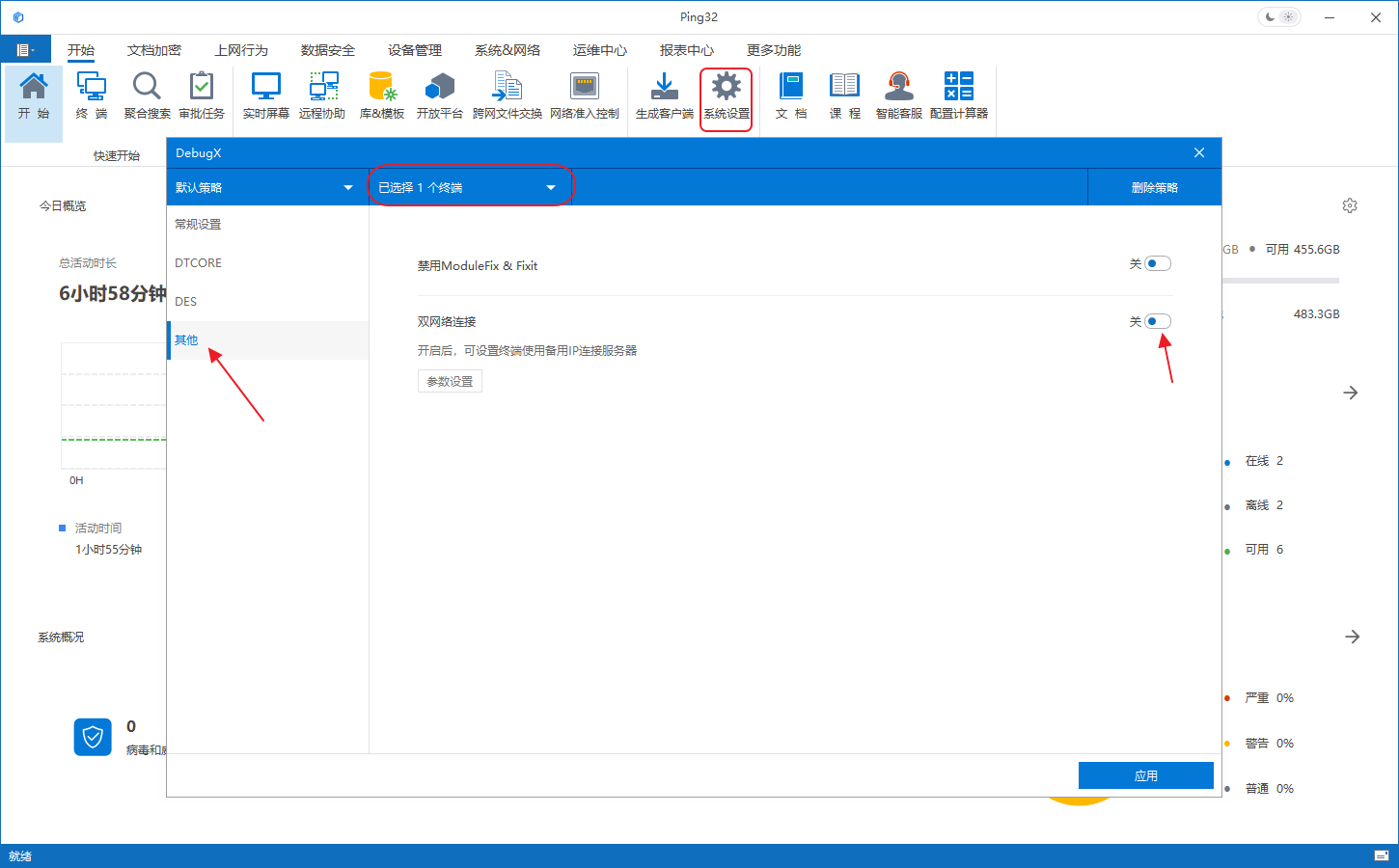The height and width of the screenshot is (868, 1399).
Task: Open 智能客服 support icon
Action: [899, 95]
